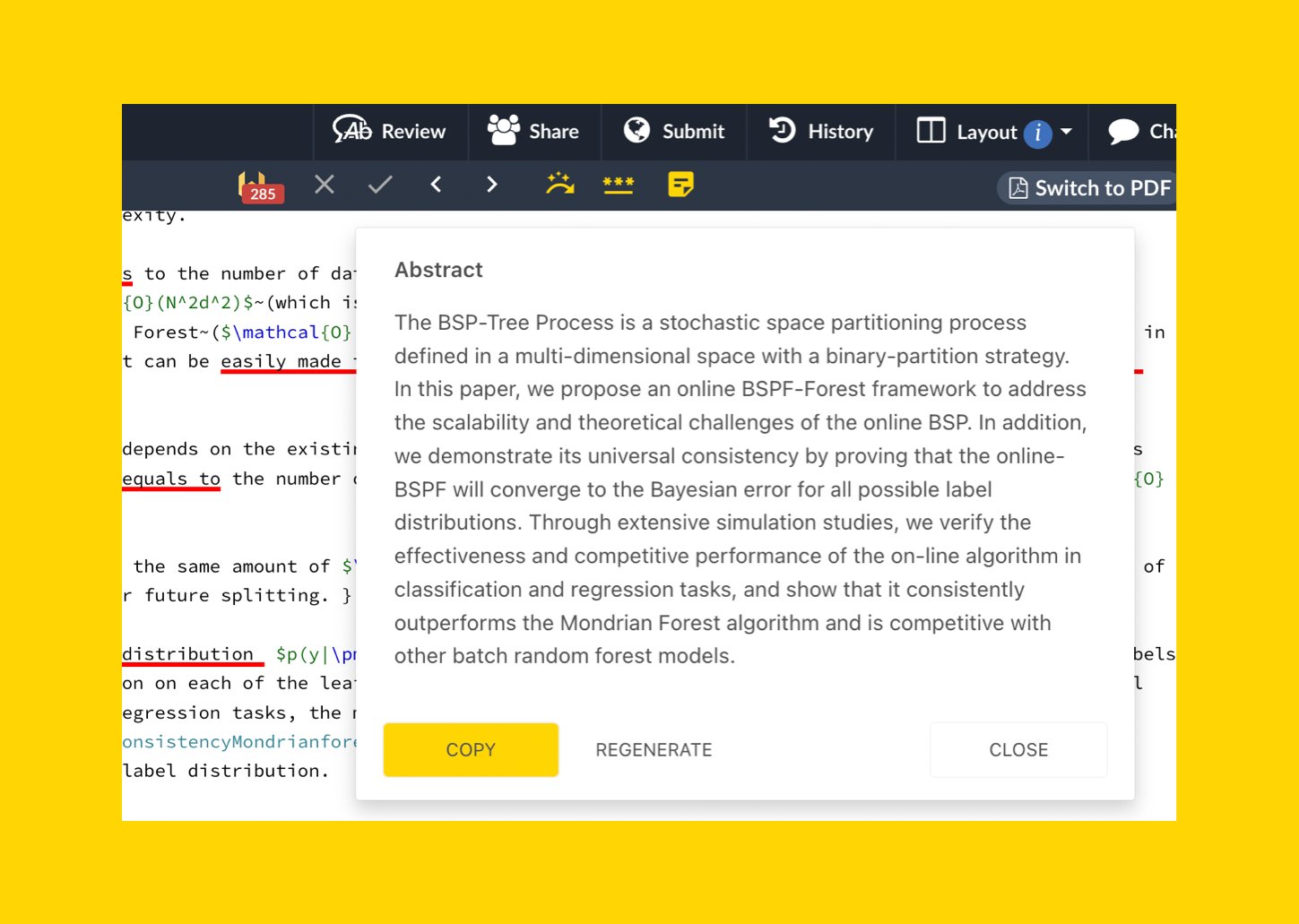Image resolution: width=1299 pixels, height=924 pixels.
Task: Copy the generated abstract text
Action: [x=471, y=749]
